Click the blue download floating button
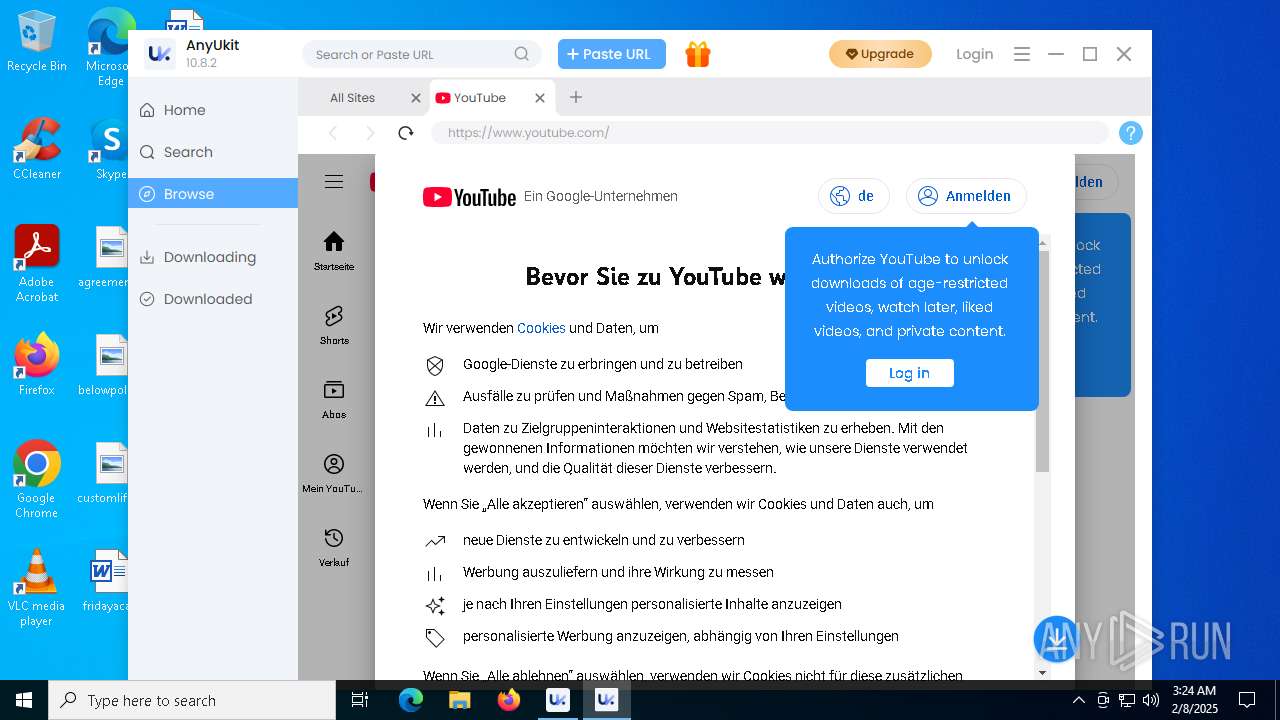The width and height of the screenshot is (1280, 720). 1056,639
